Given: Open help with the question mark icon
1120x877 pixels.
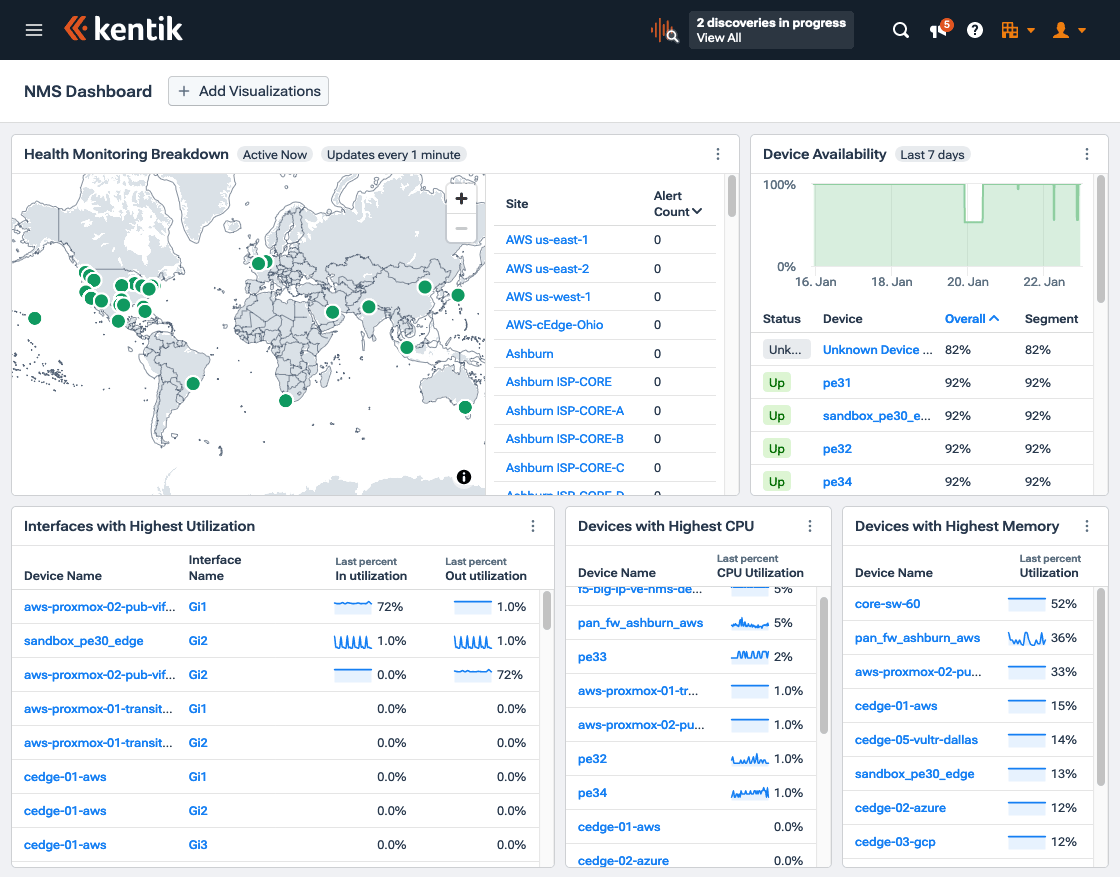Looking at the screenshot, I should point(974,30).
